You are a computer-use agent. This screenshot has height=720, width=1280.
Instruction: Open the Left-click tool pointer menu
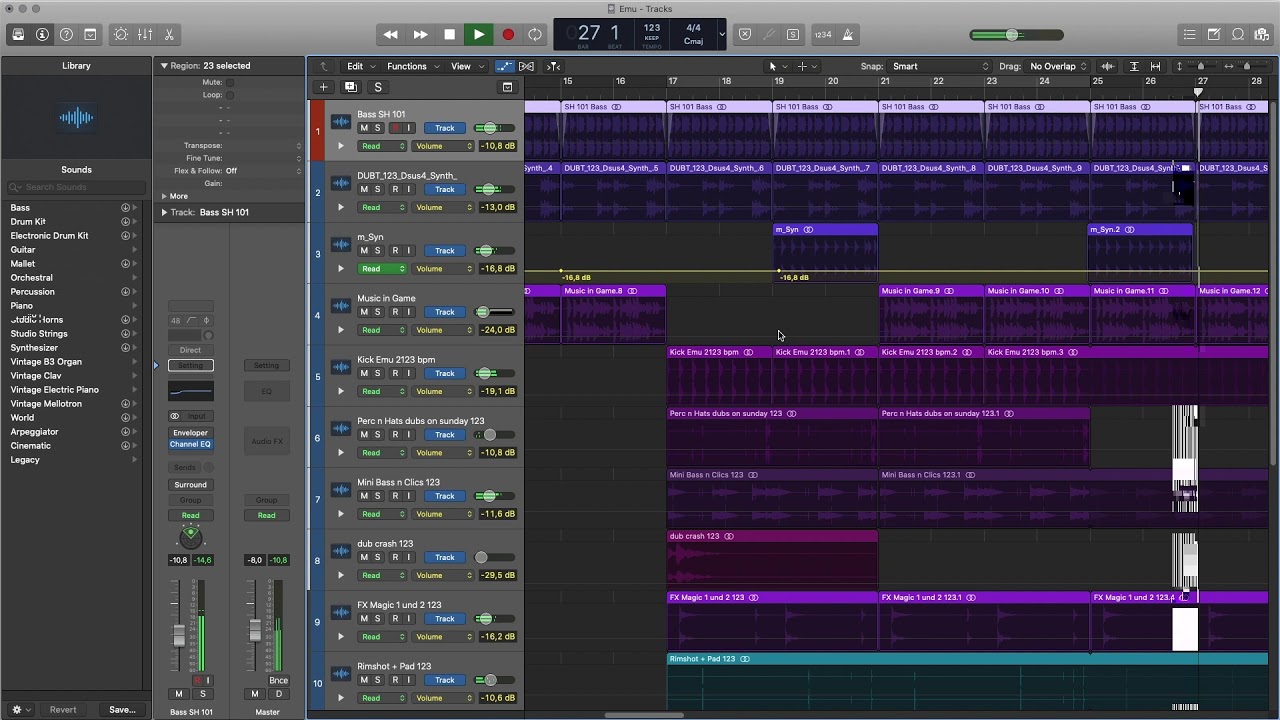pyautogui.click(x=777, y=66)
